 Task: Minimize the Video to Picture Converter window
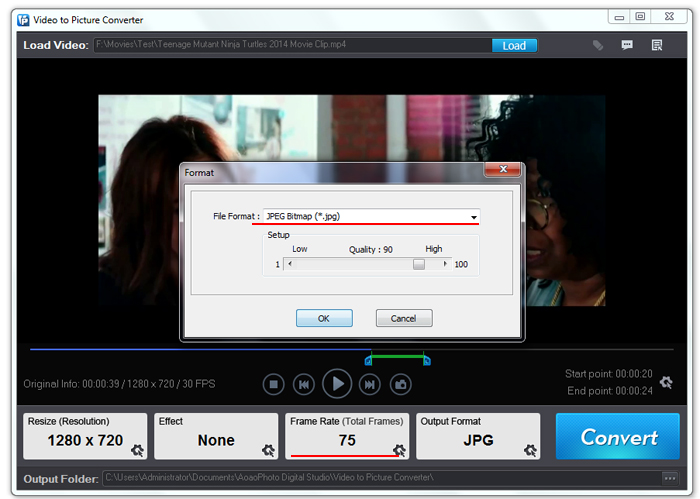619,17
